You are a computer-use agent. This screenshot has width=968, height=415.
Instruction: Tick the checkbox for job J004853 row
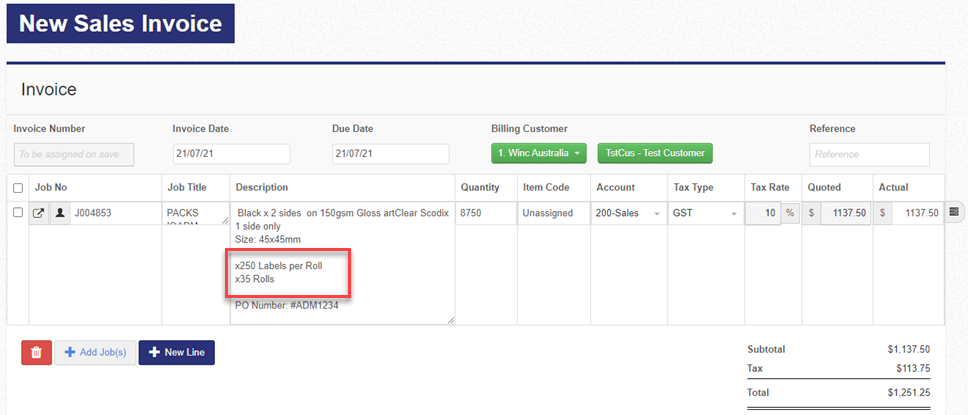pyautogui.click(x=18, y=212)
